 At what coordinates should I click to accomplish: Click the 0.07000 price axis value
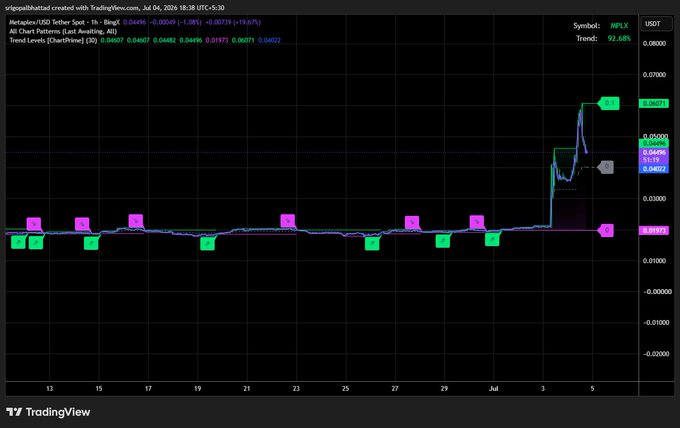pyautogui.click(x=654, y=75)
